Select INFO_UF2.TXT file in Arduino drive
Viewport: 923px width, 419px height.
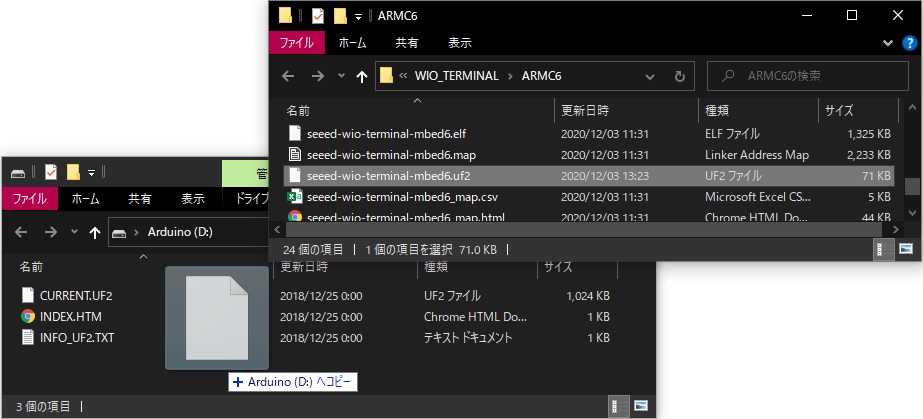click(x=77, y=338)
